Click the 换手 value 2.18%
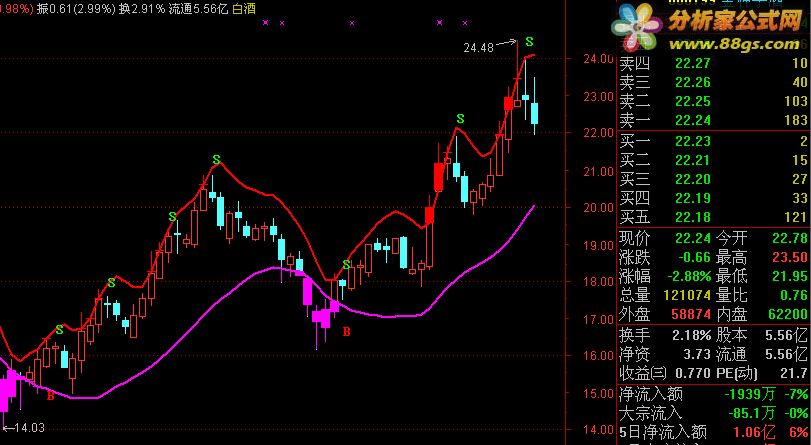Viewport: 811px width, 445px height. (x=692, y=335)
